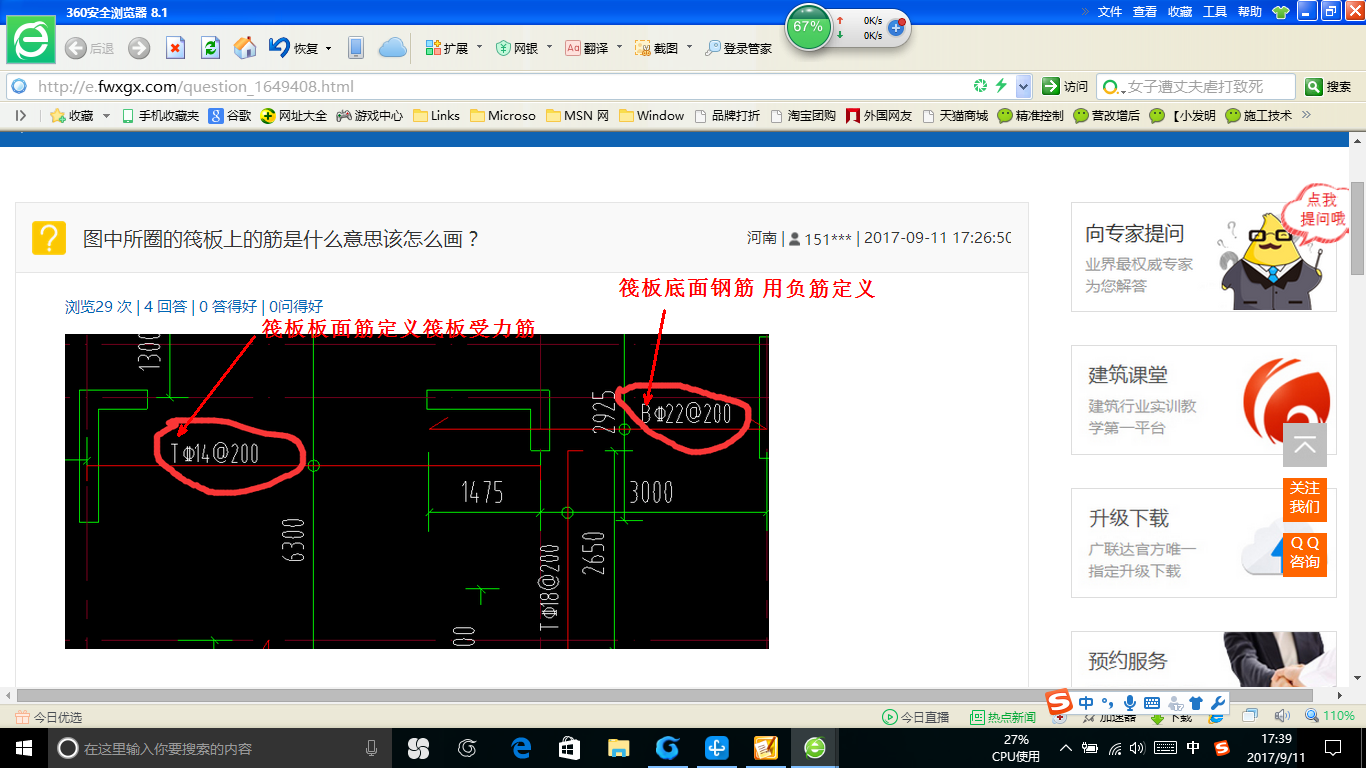Open the 升级下载 sidebar banner
Screen dimensions: 1366x768
(1203, 543)
